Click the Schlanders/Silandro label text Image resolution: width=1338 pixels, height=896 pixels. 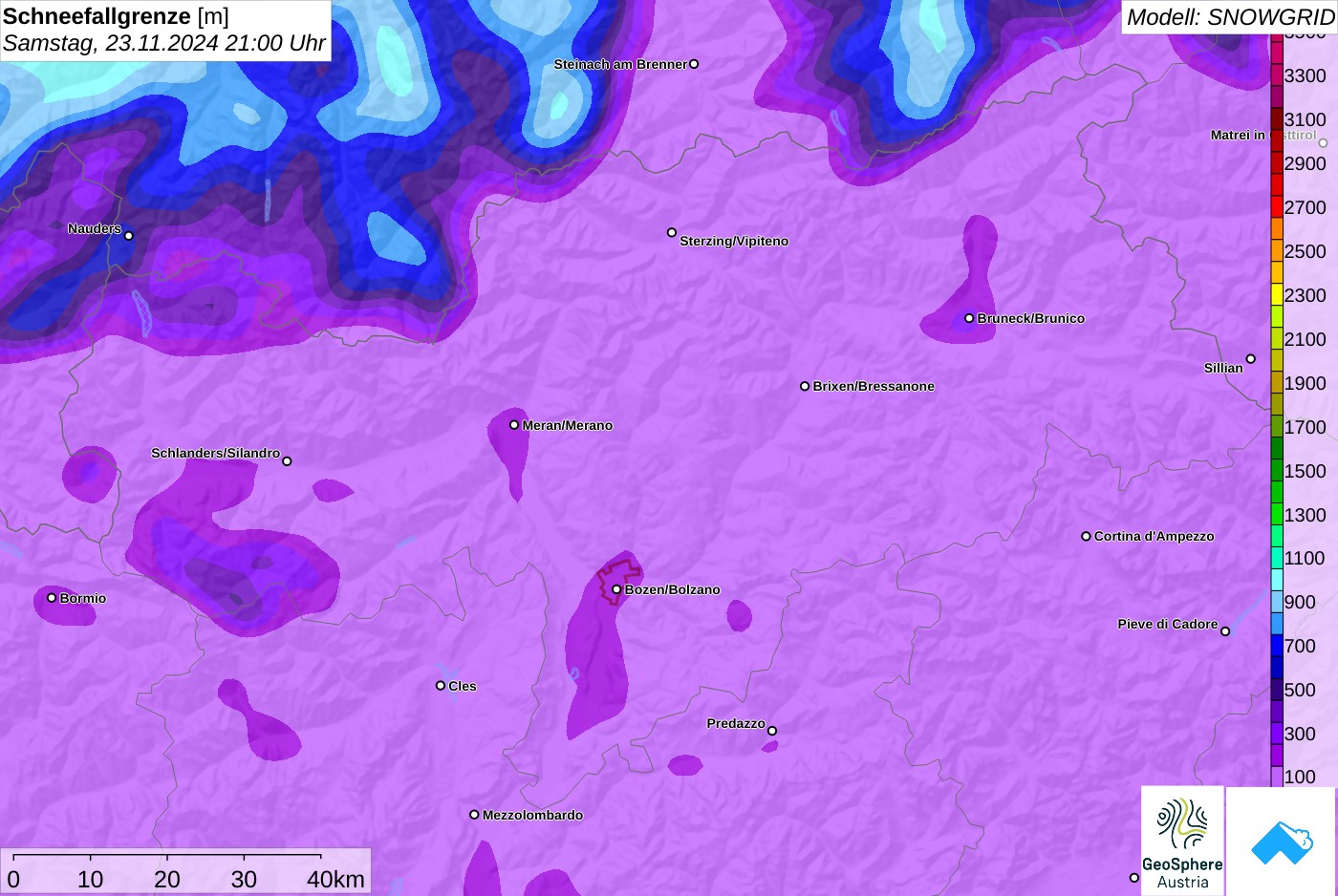[216, 453]
